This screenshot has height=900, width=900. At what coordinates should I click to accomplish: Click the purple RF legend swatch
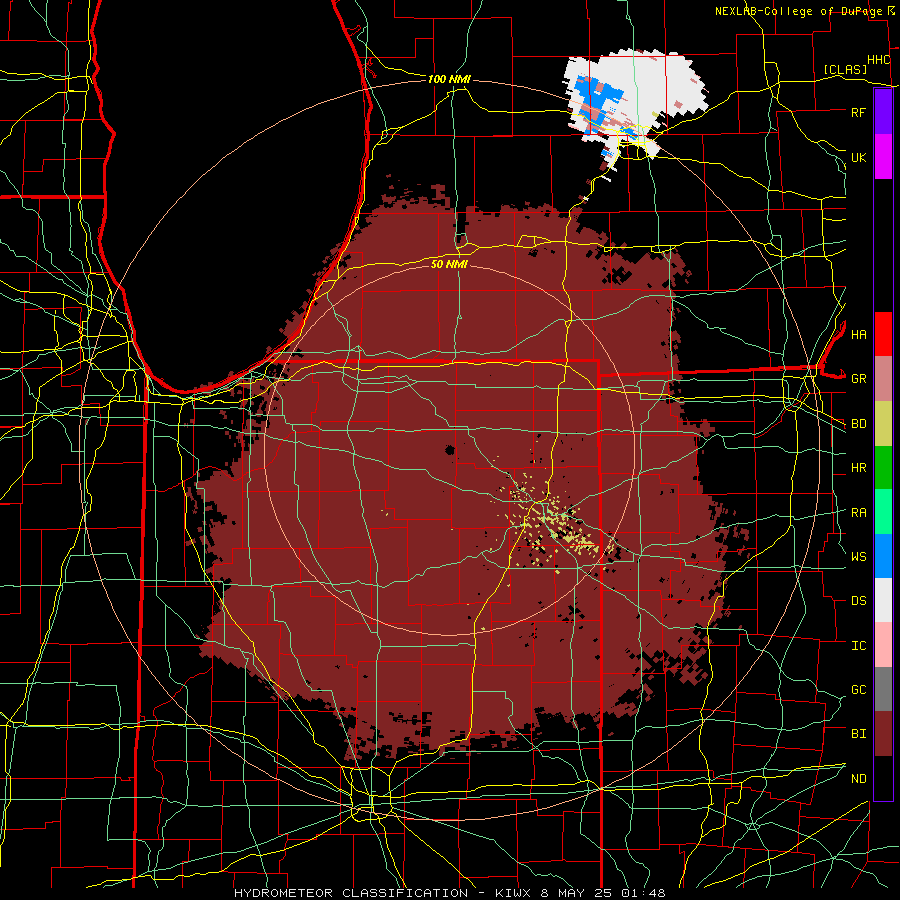883,112
